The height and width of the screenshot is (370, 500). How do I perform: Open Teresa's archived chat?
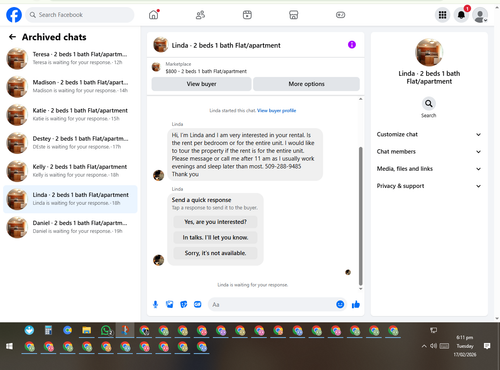click(70, 58)
